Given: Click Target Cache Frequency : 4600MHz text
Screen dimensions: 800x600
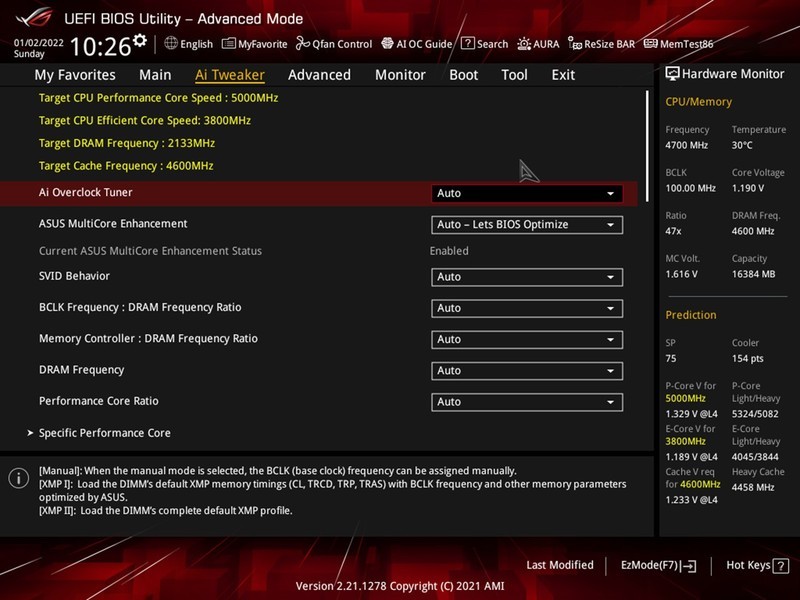Looking at the screenshot, I should (126, 166).
